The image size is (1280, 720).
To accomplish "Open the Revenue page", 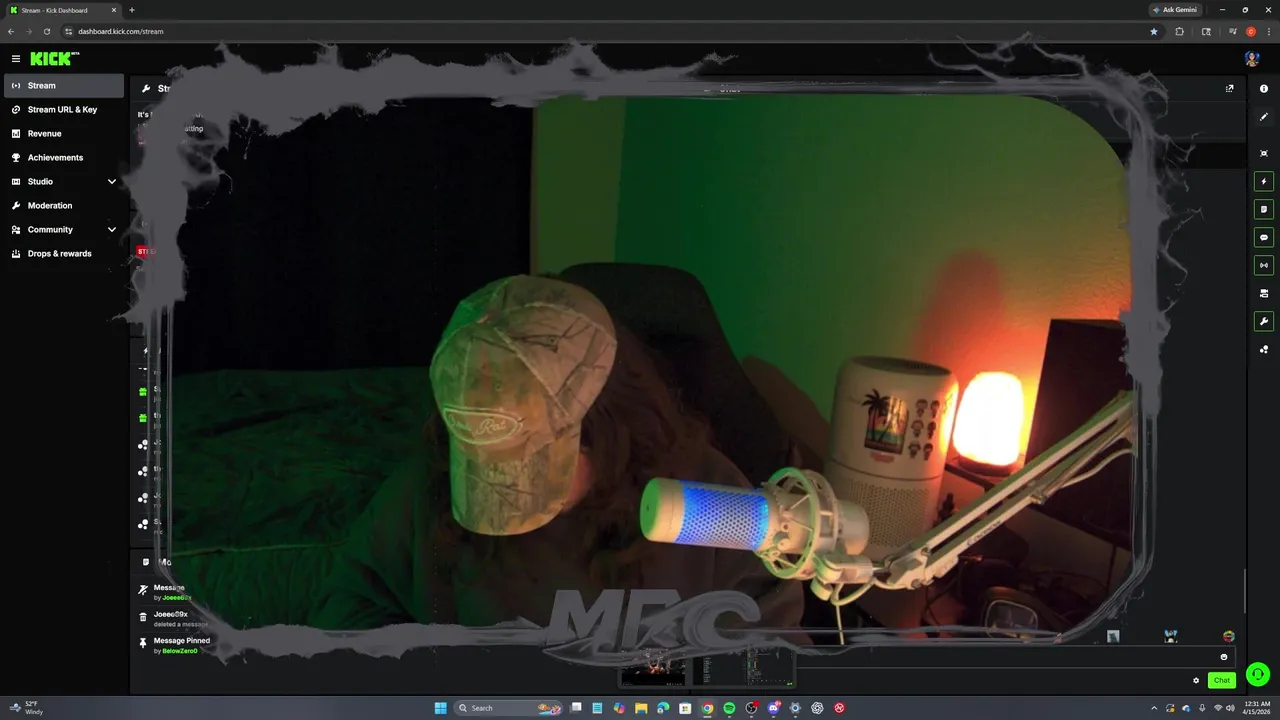I will 64,134.
